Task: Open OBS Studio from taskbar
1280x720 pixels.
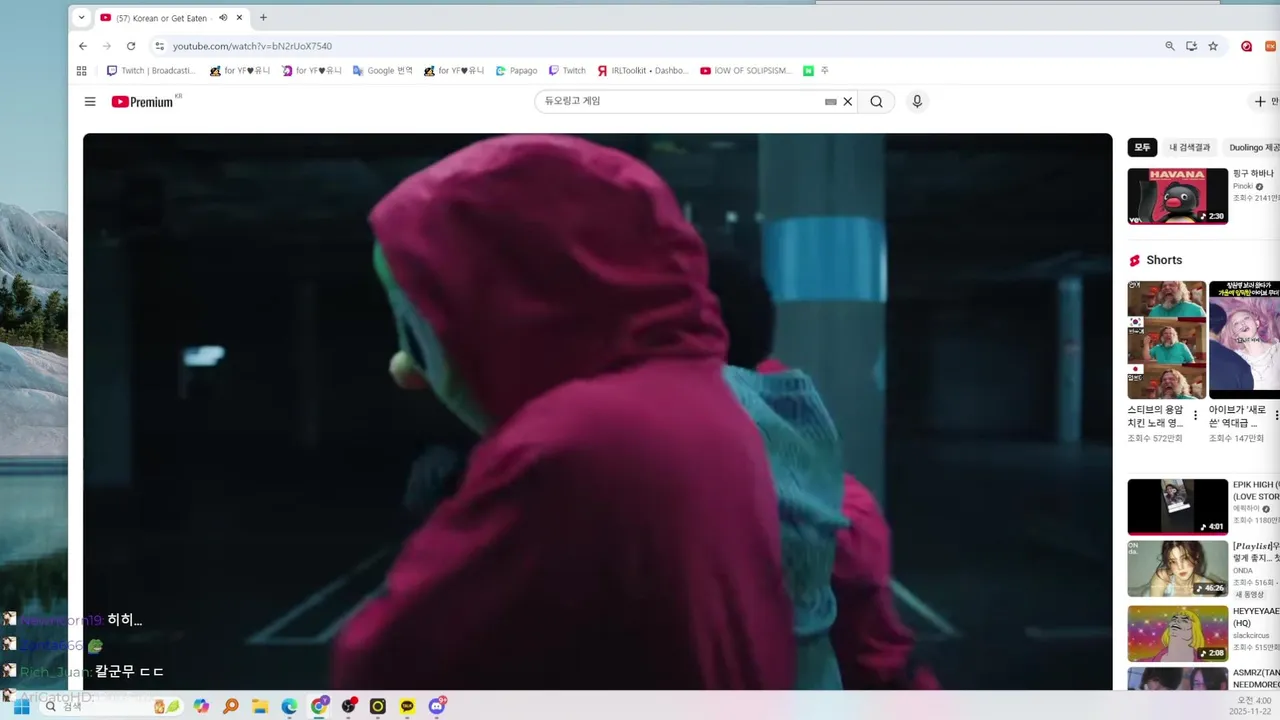Action: click(x=348, y=706)
